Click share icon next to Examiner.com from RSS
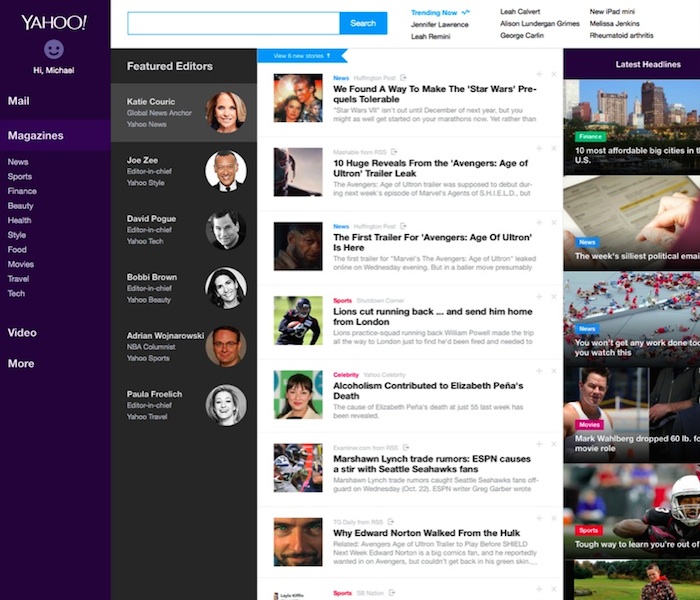The width and height of the screenshot is (700, 600). [x=406, y=447]
